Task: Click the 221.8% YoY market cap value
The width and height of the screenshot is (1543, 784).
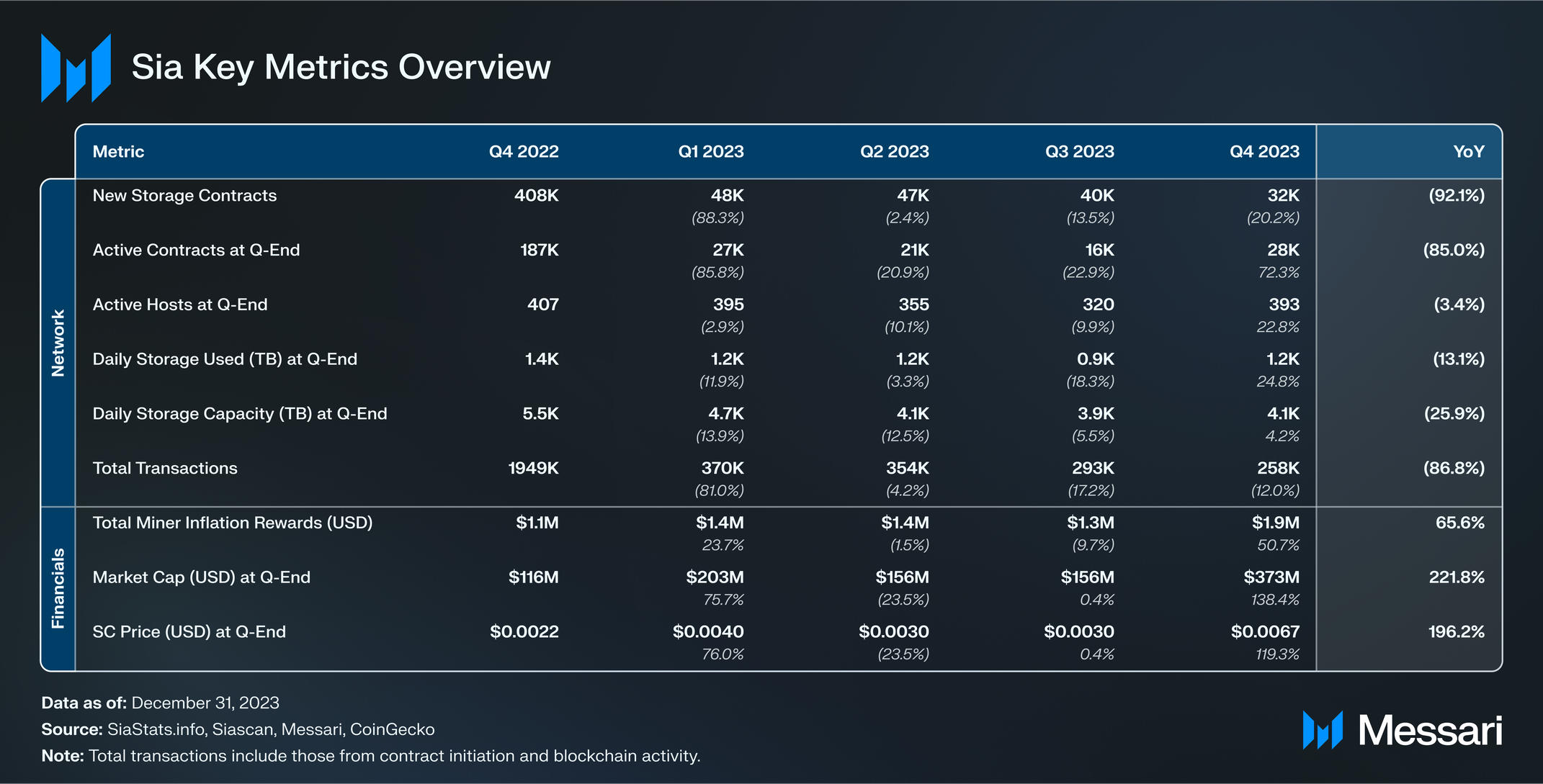Action: [1457, 577]
